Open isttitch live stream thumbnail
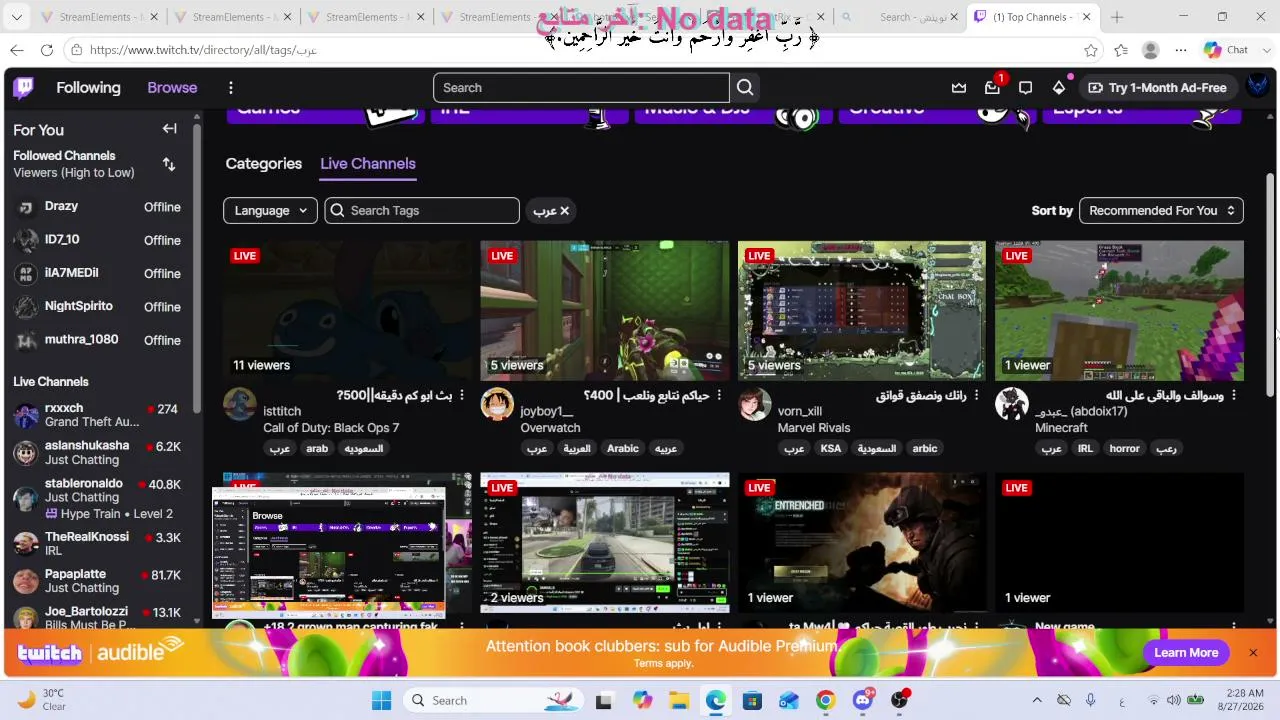Screen dimensions: 1280x720 click(348, 310)
